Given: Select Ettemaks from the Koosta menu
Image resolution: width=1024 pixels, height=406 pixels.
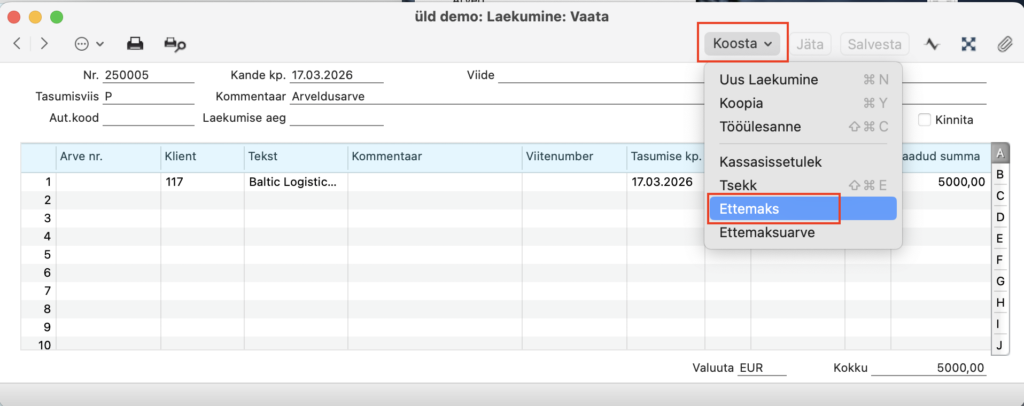Looking at the screenshot, I should [749, 208].
